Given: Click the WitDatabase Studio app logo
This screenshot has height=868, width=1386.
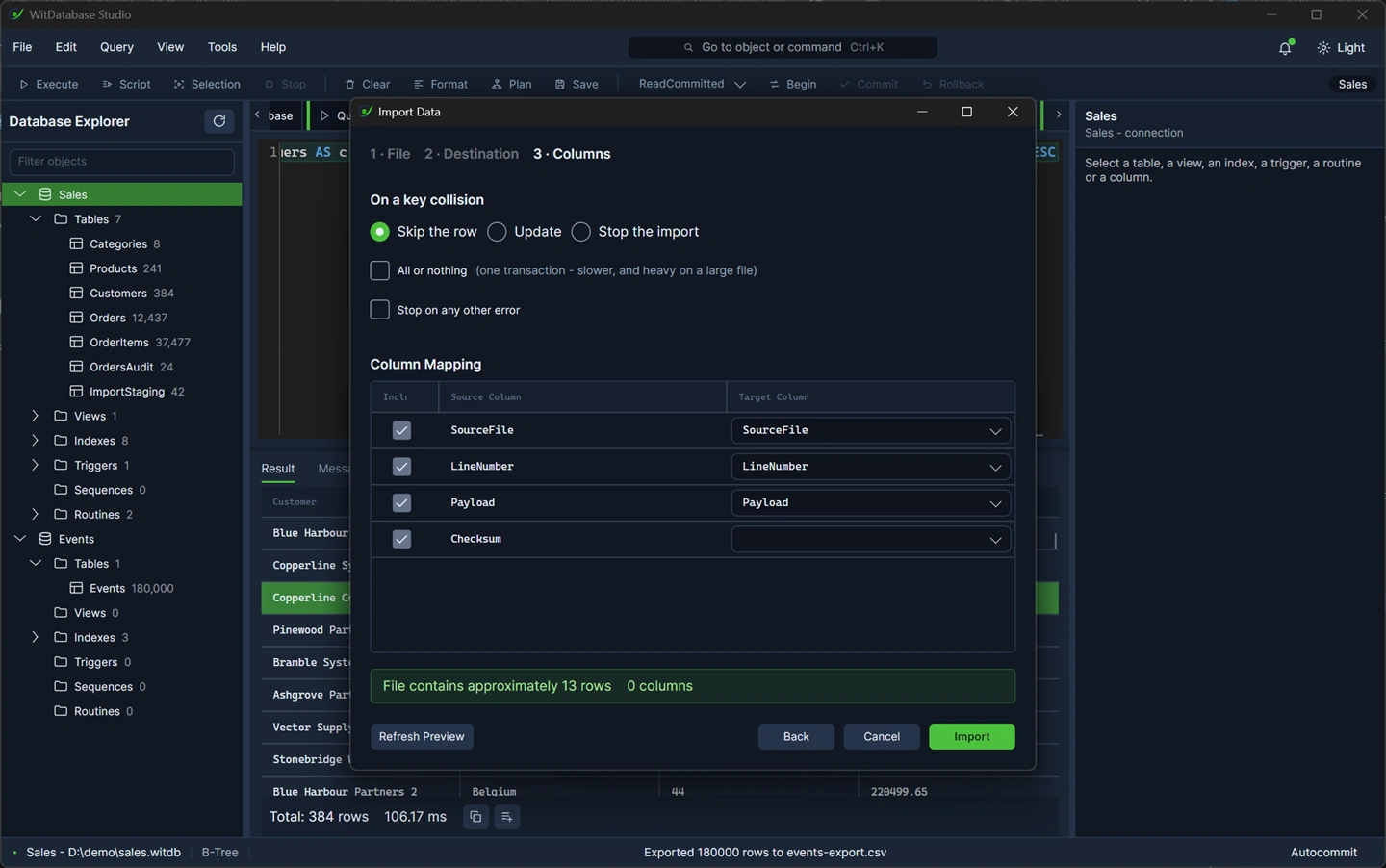Looking at the screenshot, I should [x=16, y=14].
